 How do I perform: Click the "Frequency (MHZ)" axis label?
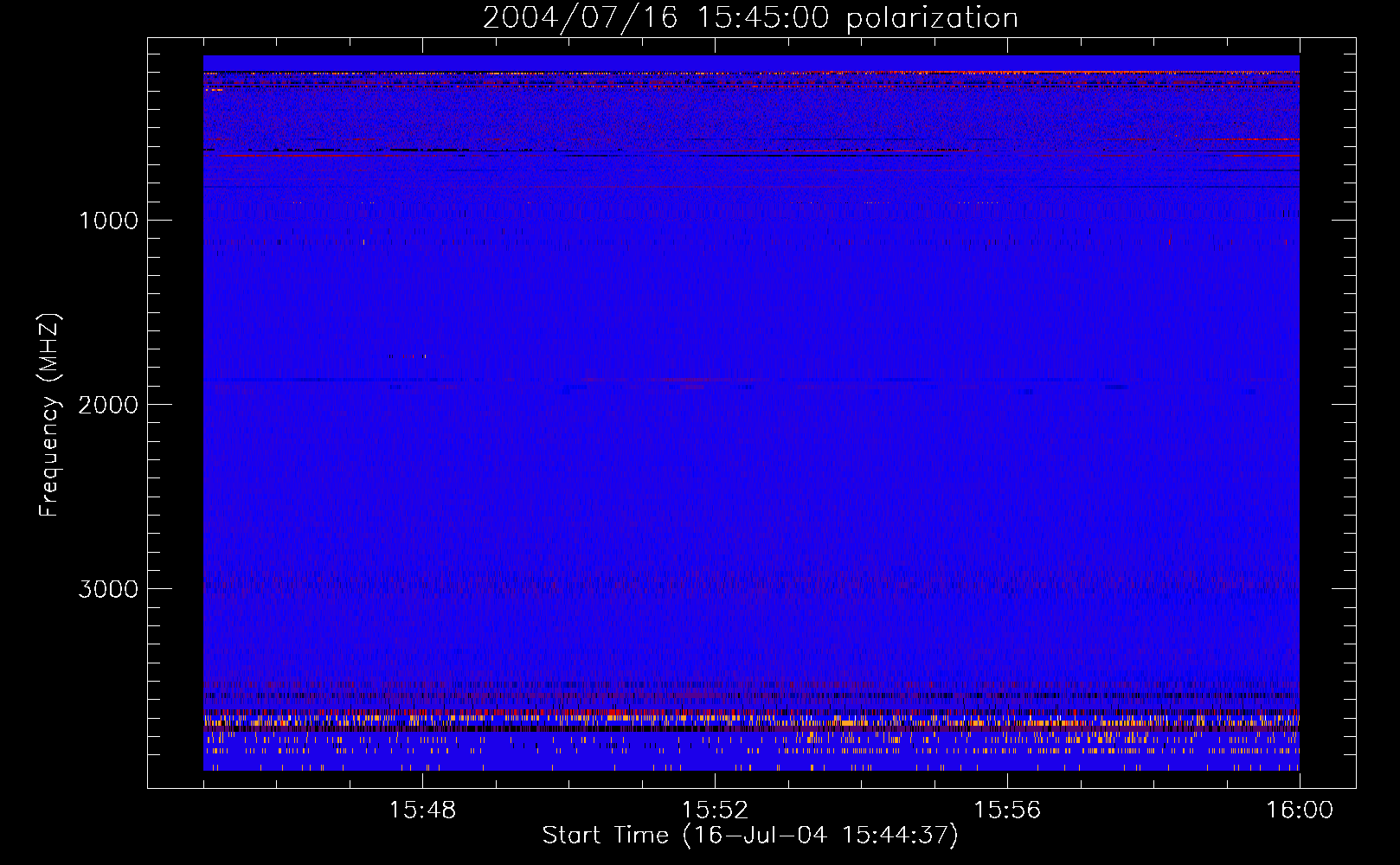tap(49, 415)
